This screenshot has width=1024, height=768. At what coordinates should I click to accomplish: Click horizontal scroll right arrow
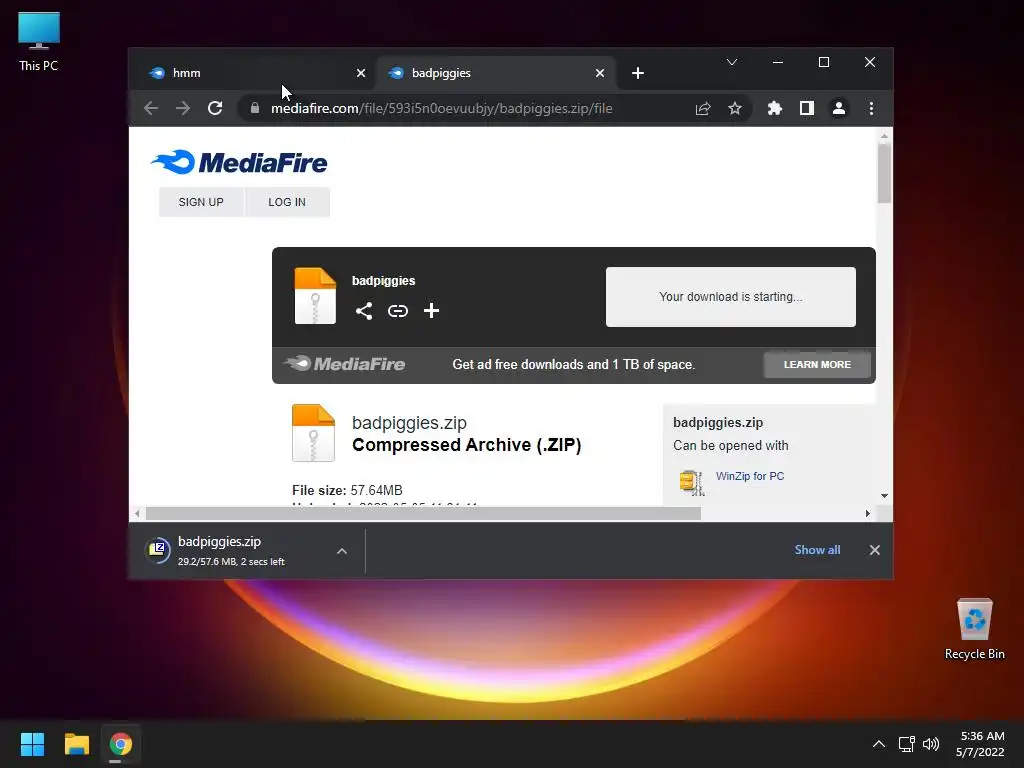coord(867,514)
